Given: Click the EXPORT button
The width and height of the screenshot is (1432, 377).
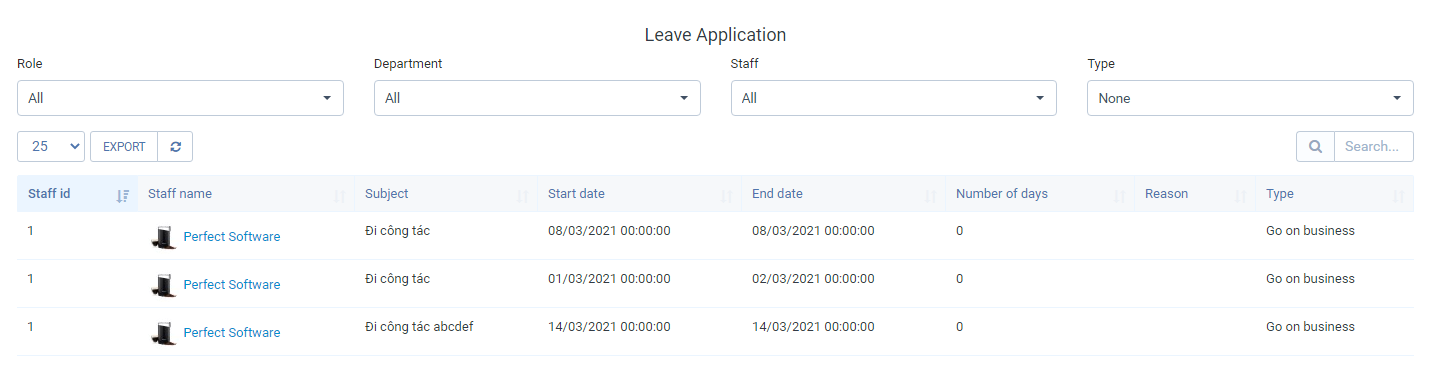Looking at the screenshot, I should [124, 146].
